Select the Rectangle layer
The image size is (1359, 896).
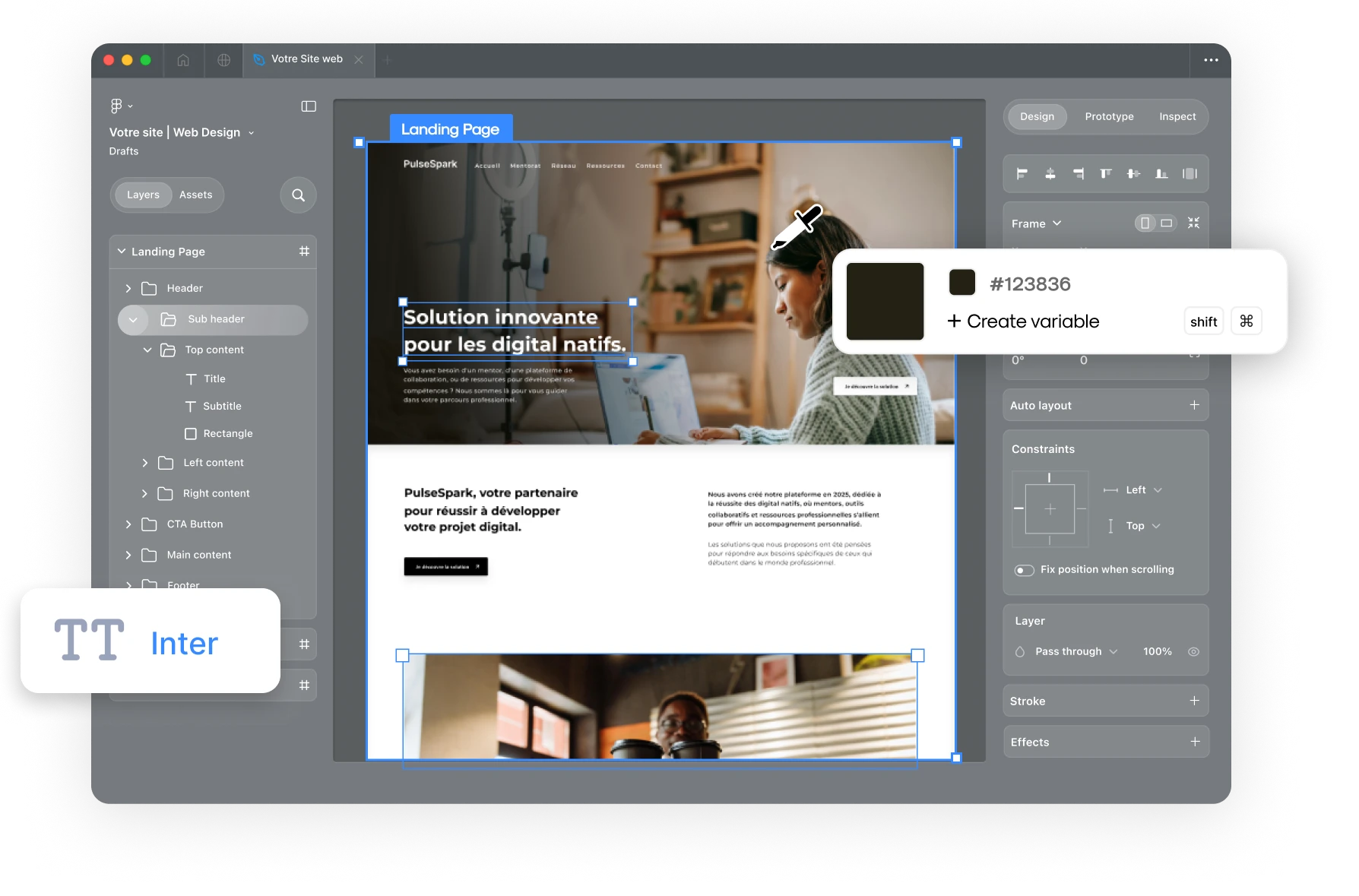click(x=227, y=434)
